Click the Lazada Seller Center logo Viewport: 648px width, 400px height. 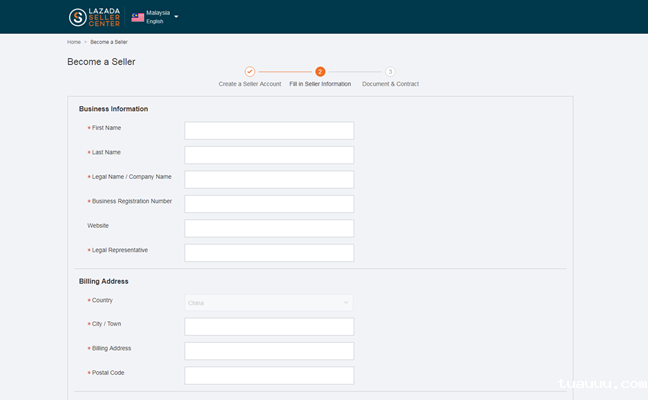pyautogui.click(x=96, y=17)
